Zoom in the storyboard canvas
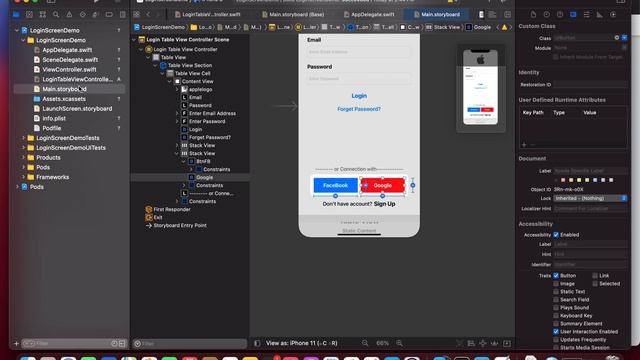Screen dimensions: 640x360 (x=400, y=343)
